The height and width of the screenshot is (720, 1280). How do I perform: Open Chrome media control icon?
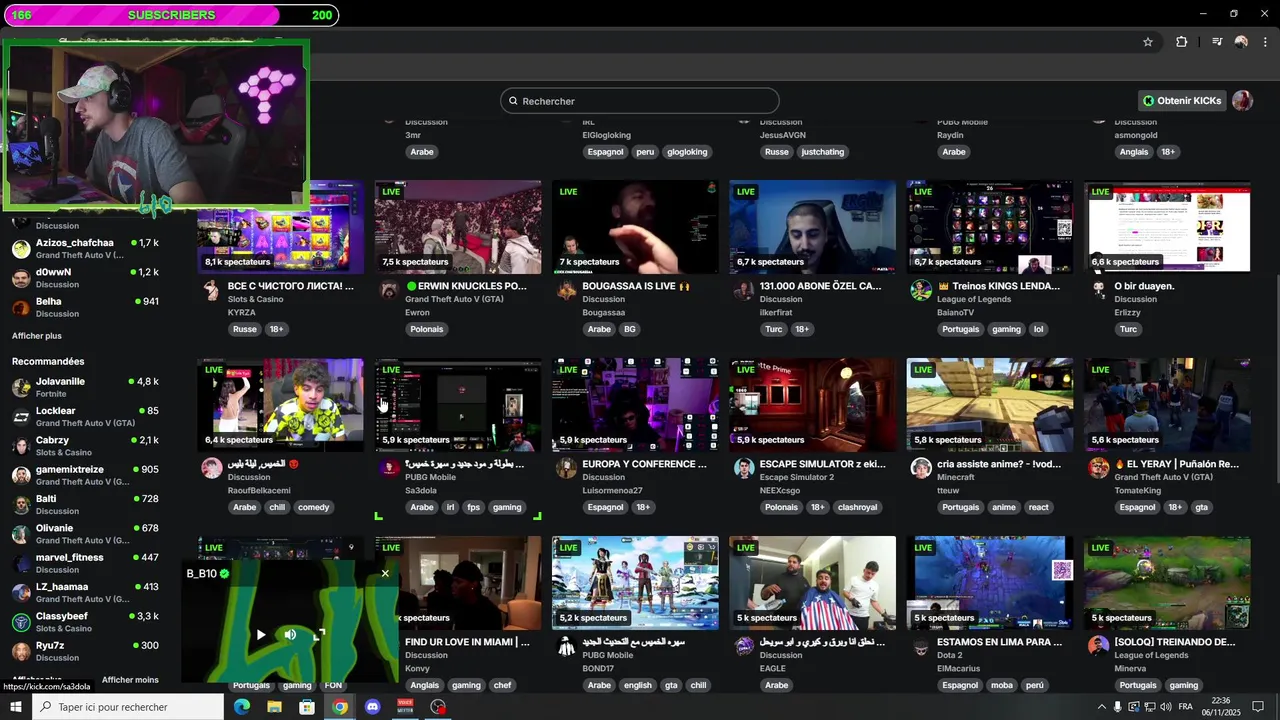click(1217, 42)
